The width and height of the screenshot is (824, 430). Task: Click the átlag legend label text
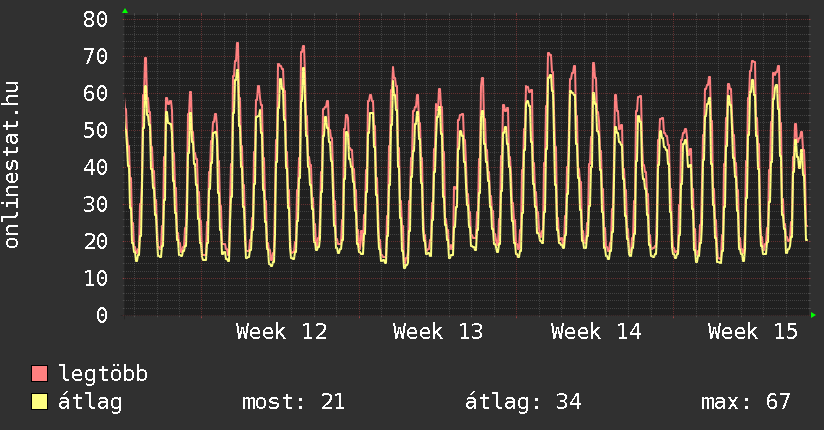coord(91,402)
